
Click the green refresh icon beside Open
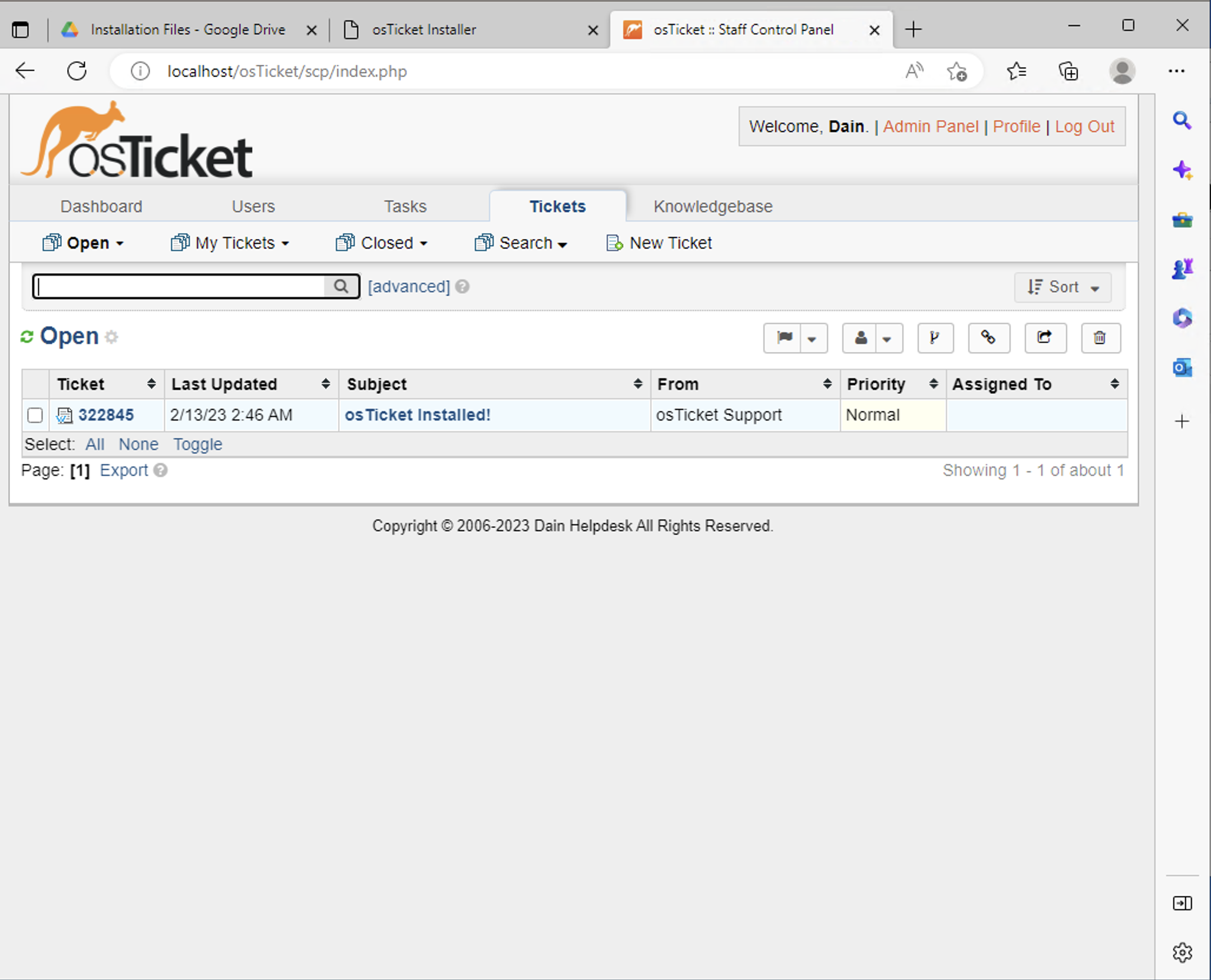point(27,336)
